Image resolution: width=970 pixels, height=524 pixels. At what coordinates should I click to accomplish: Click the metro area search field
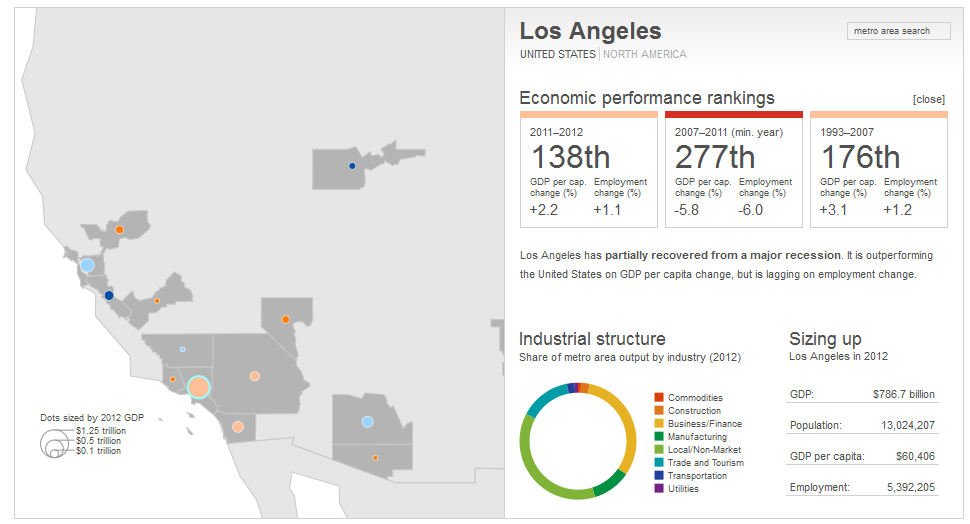click(x=900, y=31)
